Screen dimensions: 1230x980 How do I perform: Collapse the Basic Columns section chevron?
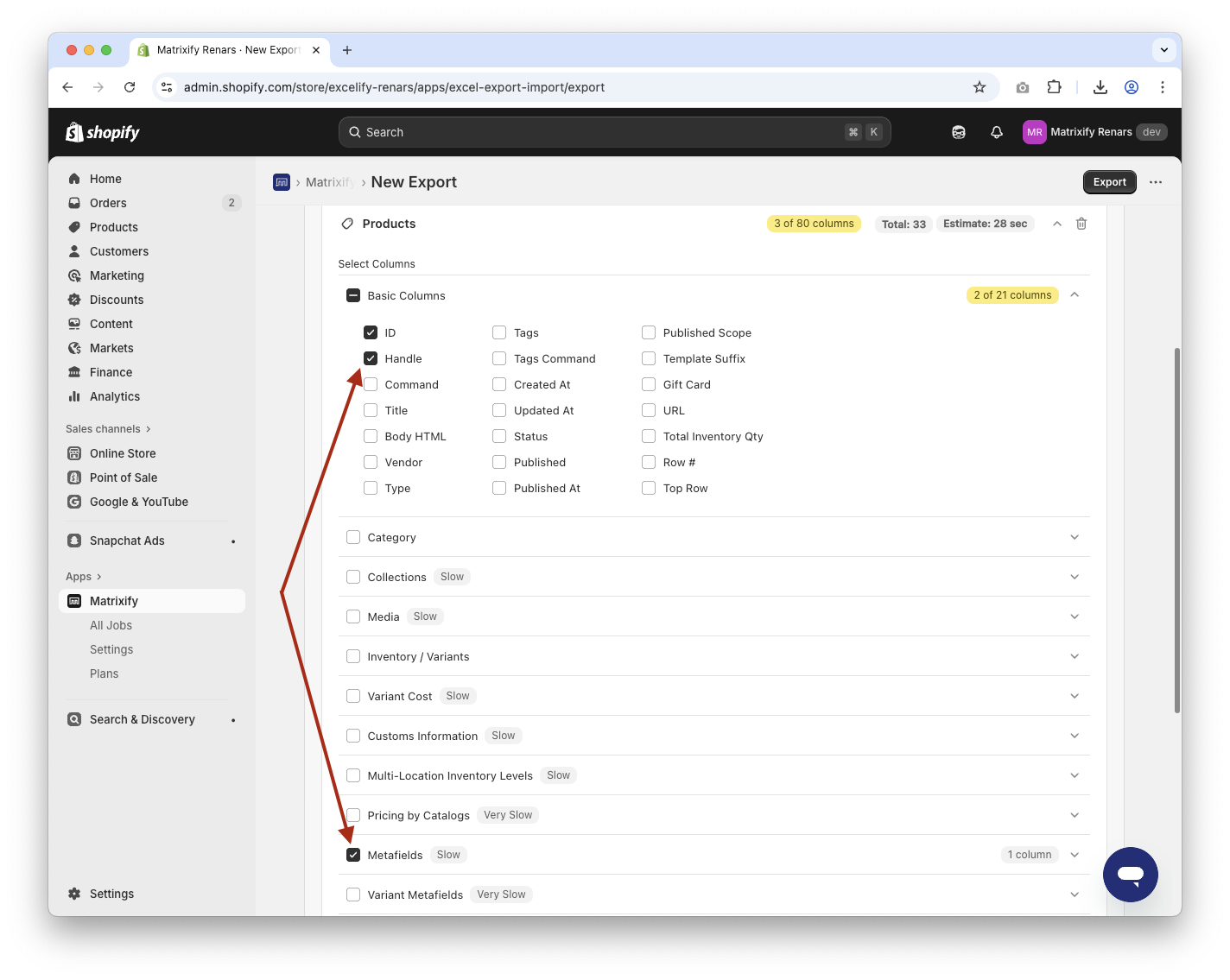(1074, 295)
